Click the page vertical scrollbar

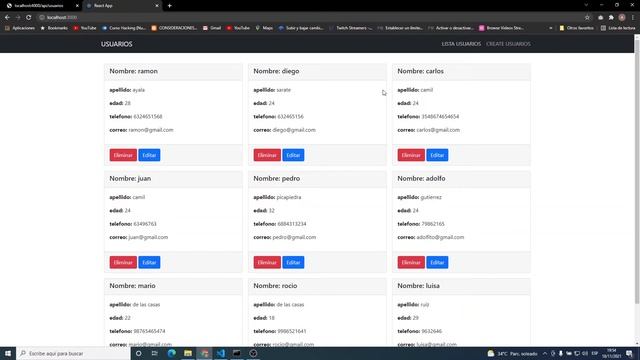click(637, 171)
